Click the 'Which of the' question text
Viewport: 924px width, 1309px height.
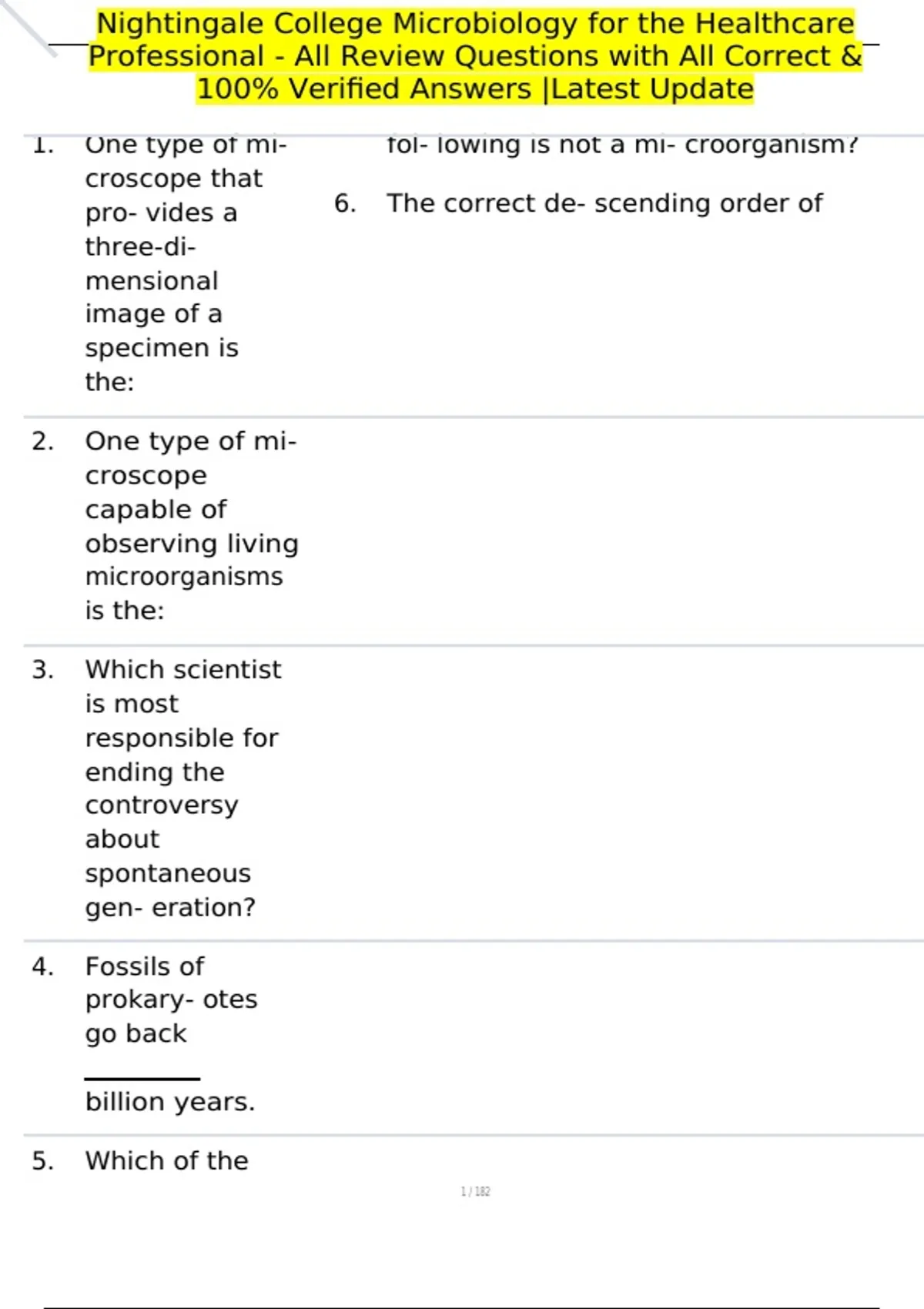(167, 1160)
